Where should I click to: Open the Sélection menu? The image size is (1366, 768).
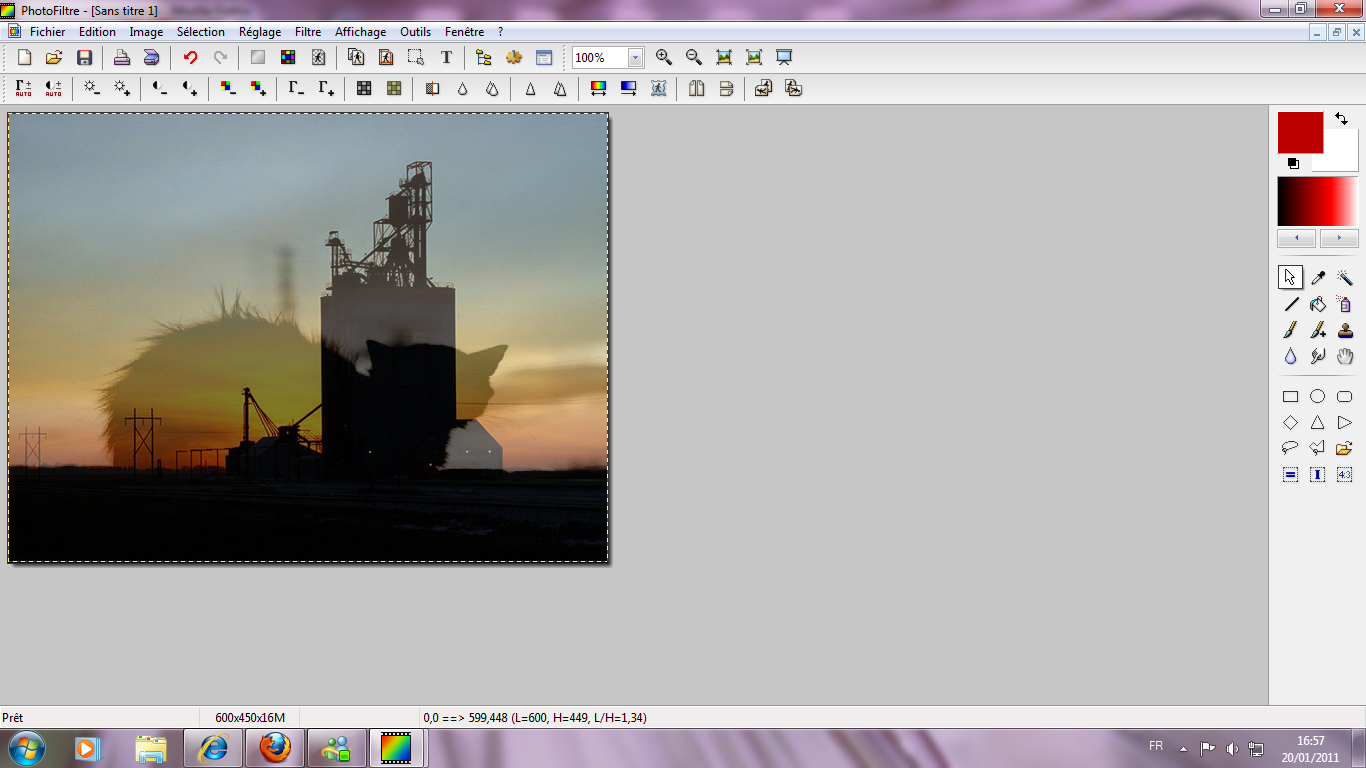pos(201,32)
